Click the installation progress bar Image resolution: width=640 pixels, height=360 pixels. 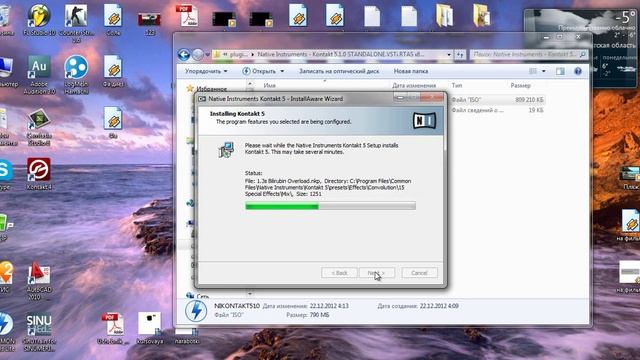point(330,206)
